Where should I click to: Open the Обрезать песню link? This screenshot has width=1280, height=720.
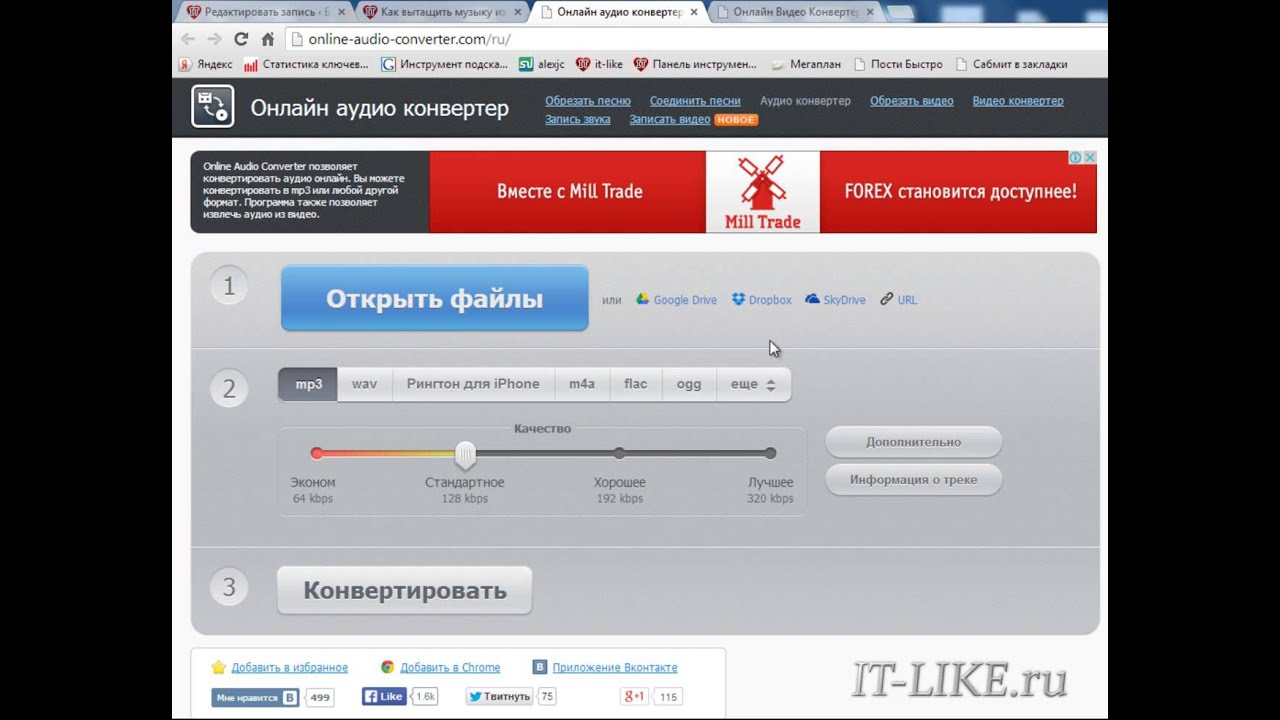pos(588,101)
